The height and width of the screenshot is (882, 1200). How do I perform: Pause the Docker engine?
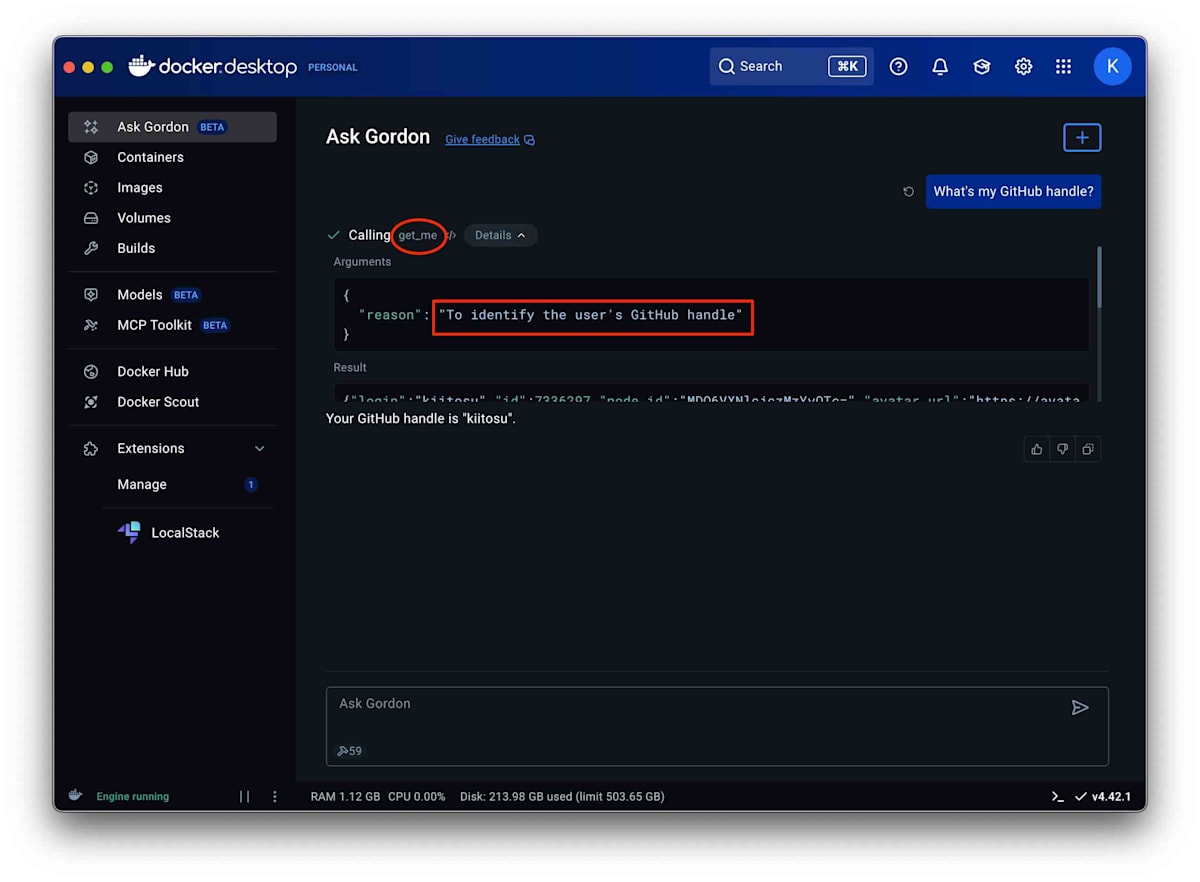click(x=244, y=797)
